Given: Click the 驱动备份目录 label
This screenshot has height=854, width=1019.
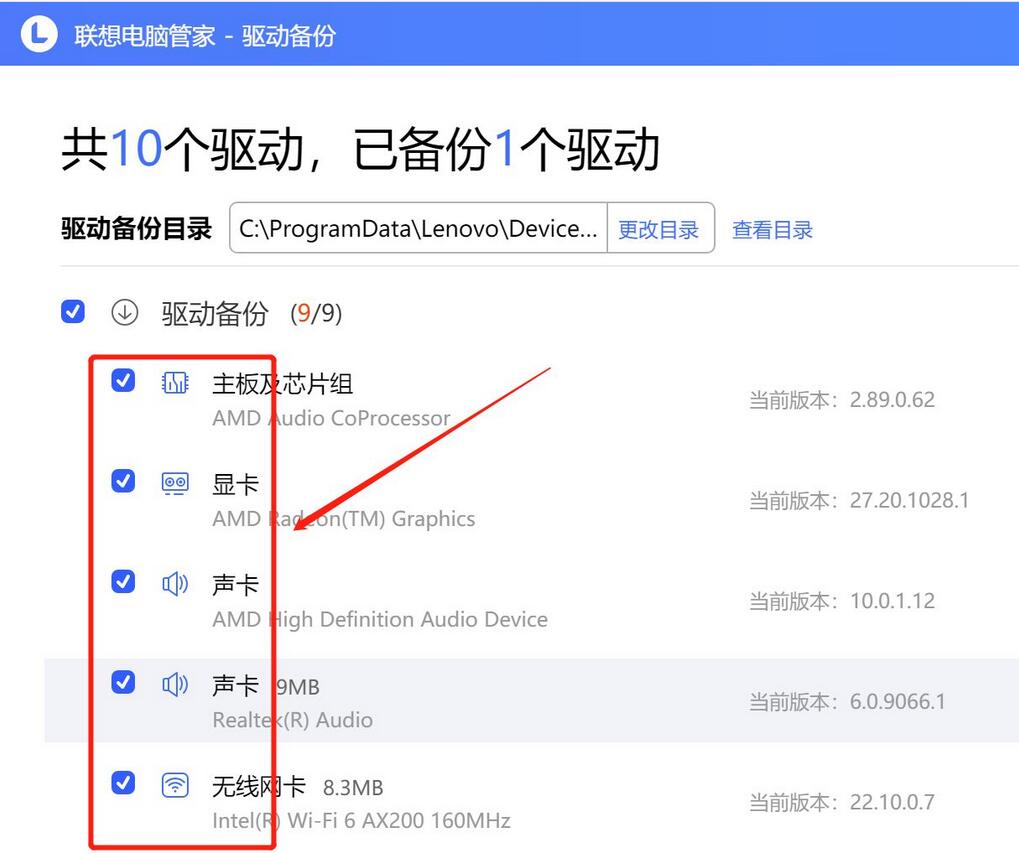Looking at the screenshot, I should [136, 229].
